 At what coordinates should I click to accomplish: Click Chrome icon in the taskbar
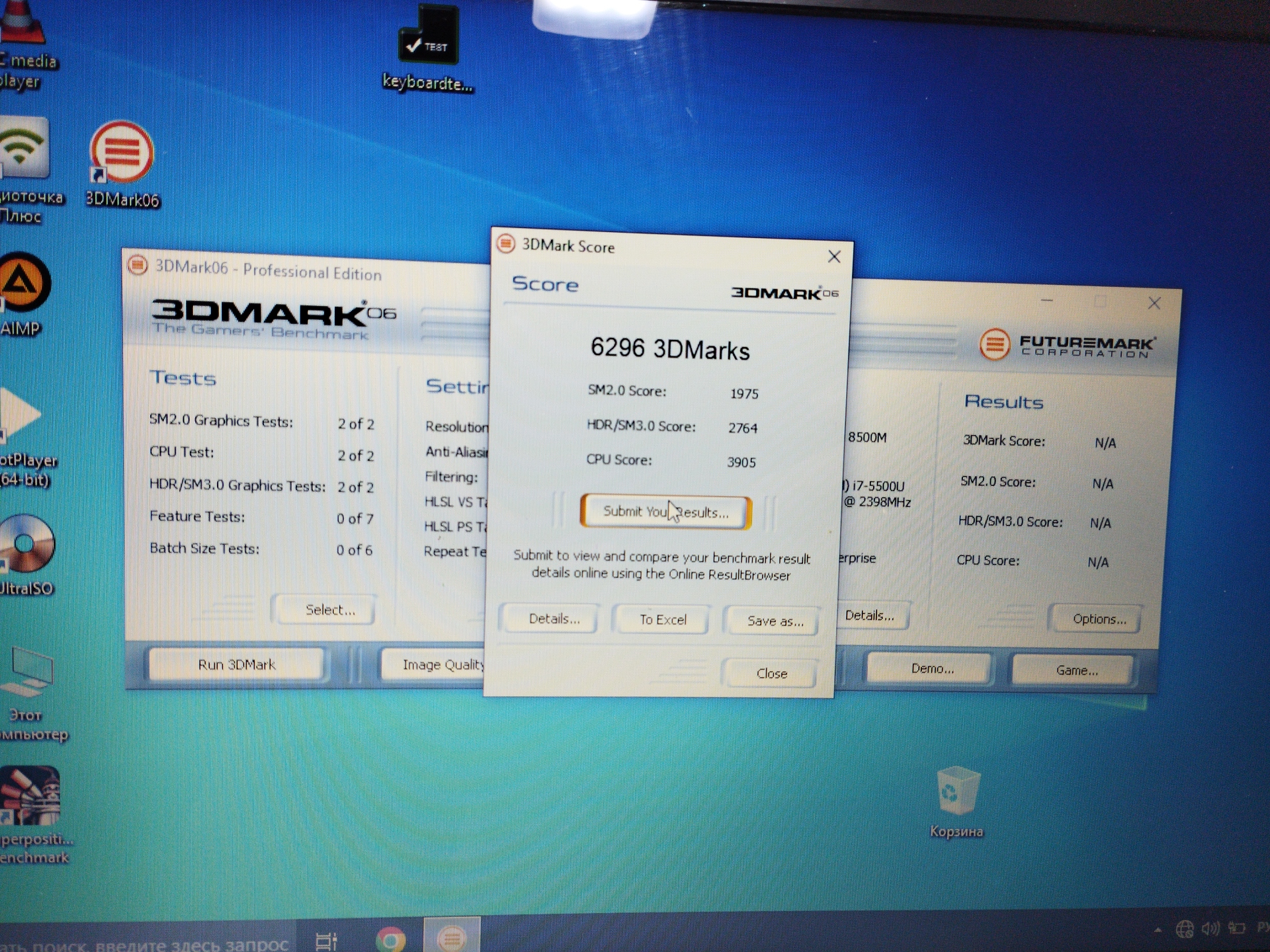click(390, 939)
